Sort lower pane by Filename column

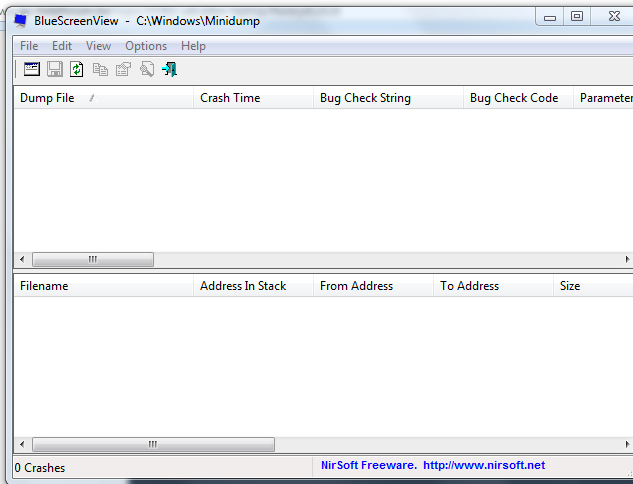click(x=103, y=286)
